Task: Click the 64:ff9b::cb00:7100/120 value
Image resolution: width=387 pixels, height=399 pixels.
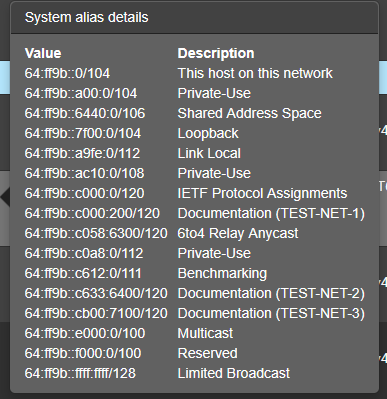Action: point(96,313)
